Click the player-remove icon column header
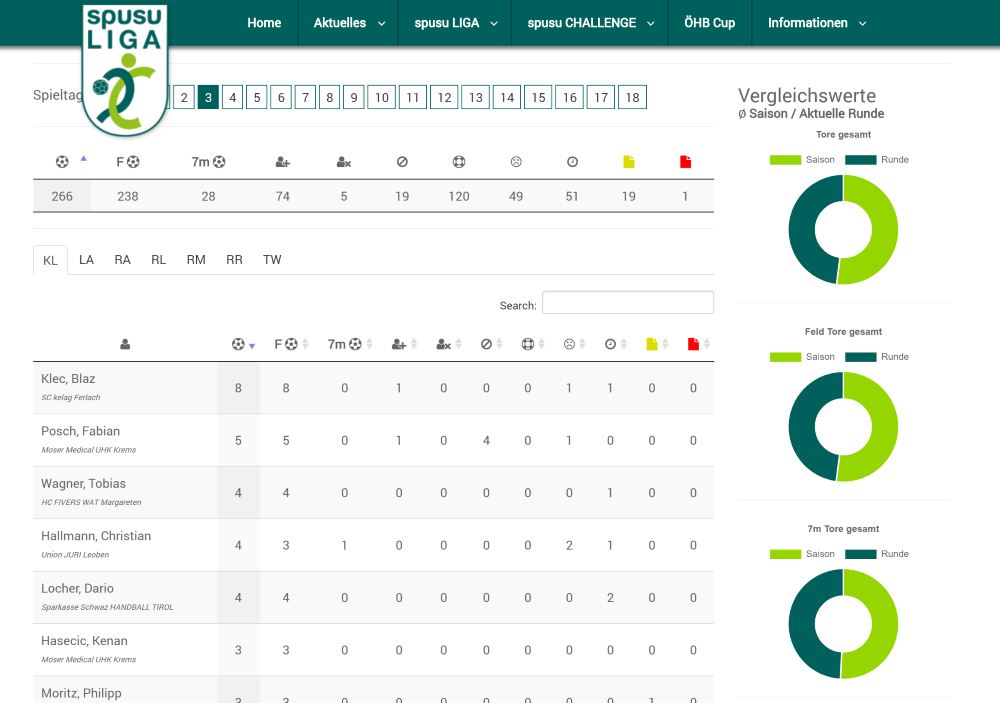The width and height of the screenshot is (1000, 703). pos(443,343)
